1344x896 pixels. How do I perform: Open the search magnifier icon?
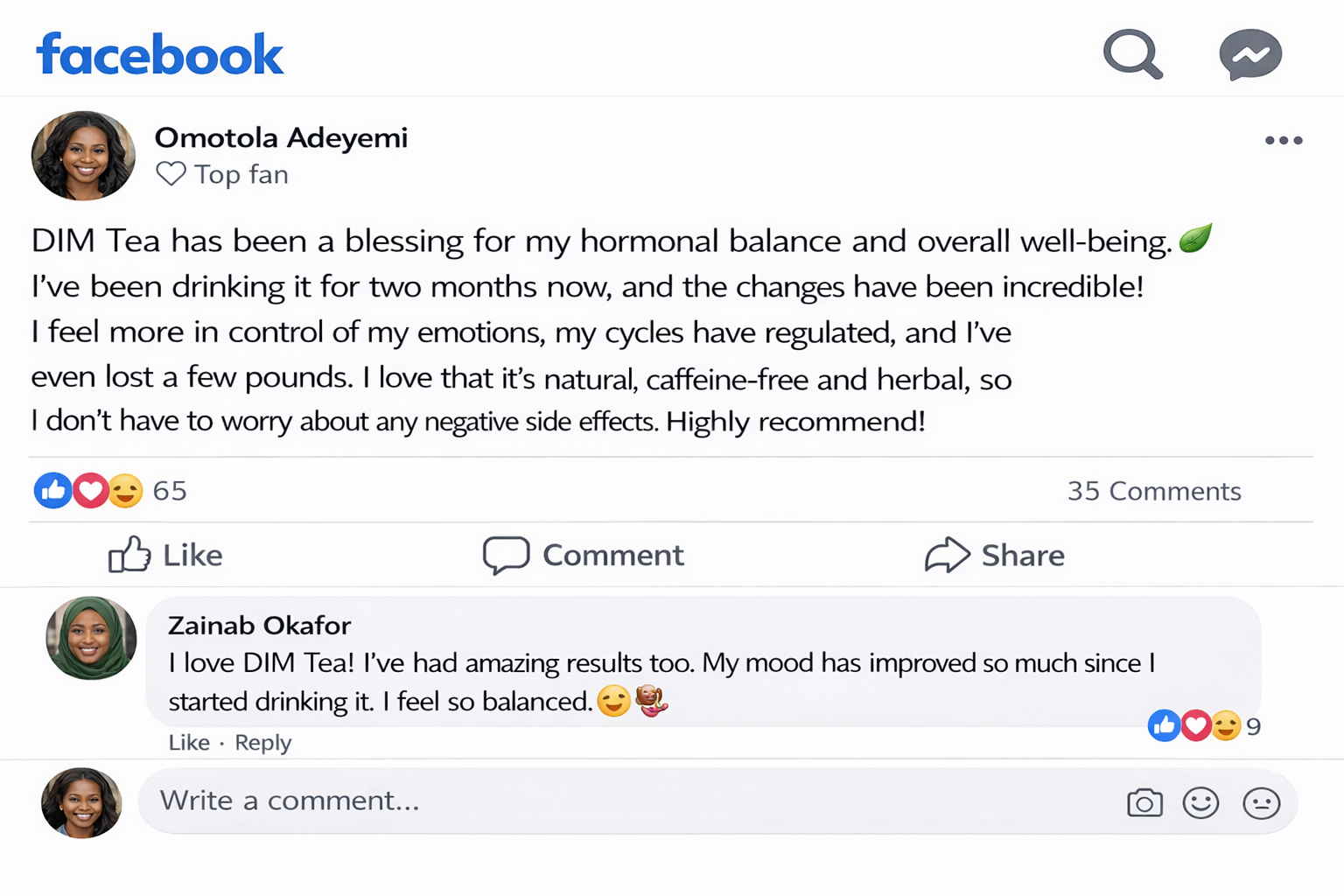(1132, 54)
